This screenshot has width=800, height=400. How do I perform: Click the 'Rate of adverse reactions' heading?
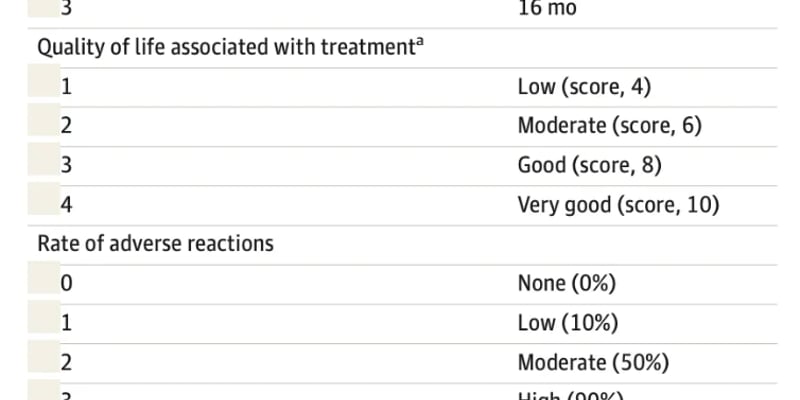(x=156, y=243)
